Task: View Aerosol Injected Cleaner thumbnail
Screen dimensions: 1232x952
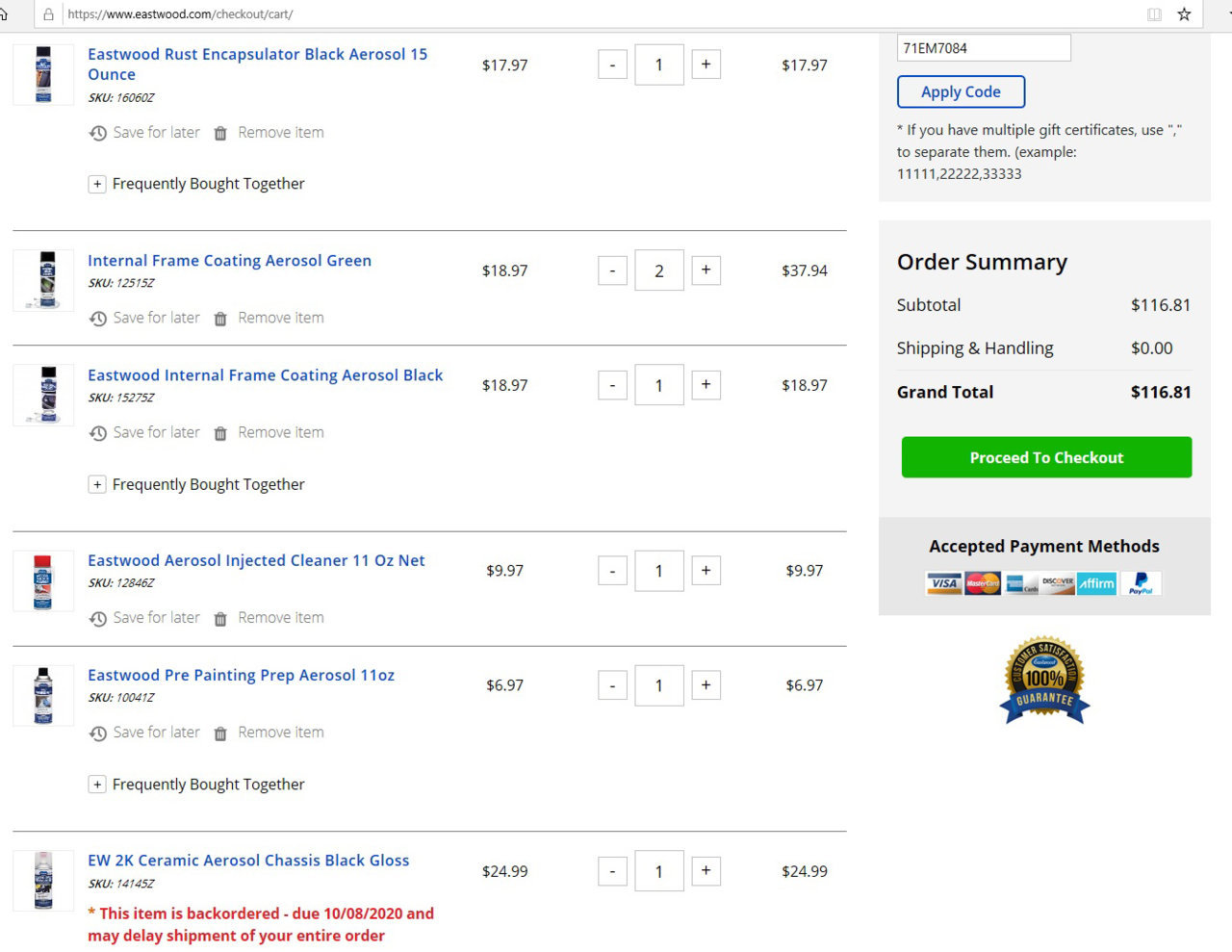Action: 43,580
